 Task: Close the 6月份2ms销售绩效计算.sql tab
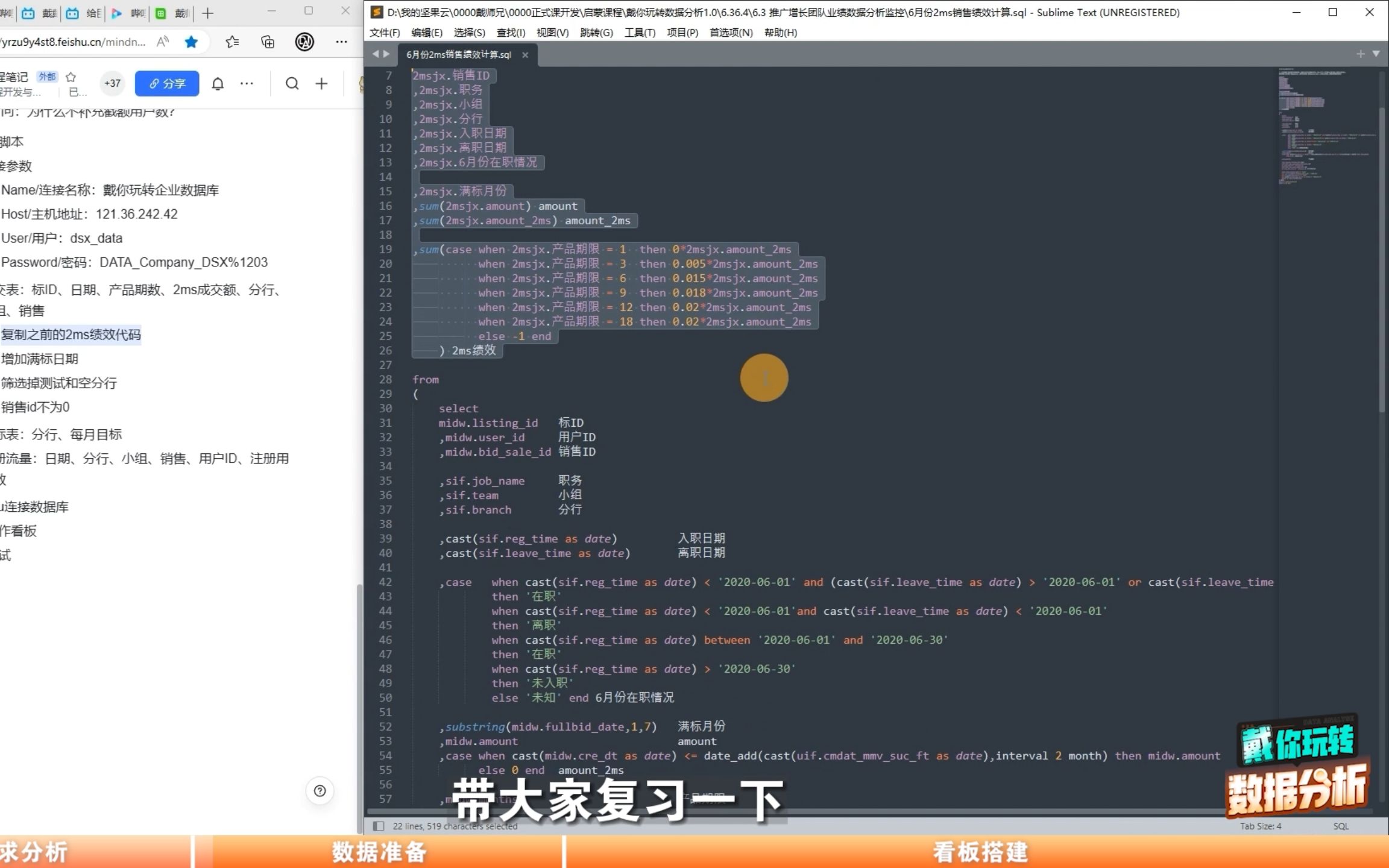point(525,55)
